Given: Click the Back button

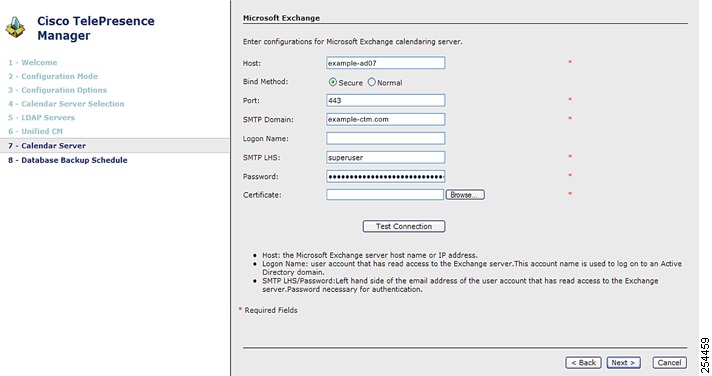Looking at the screenshot, I should [583, 362].
